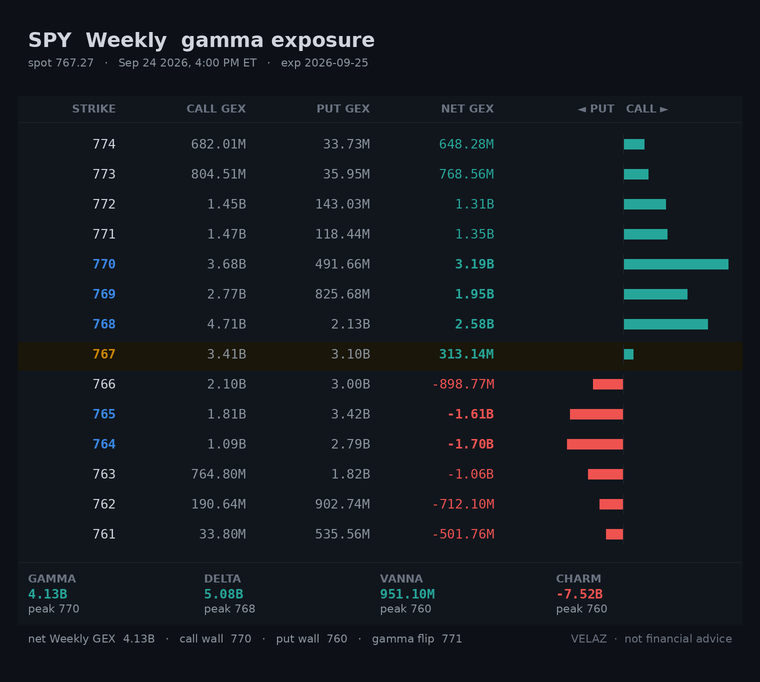This screenshot has height=682, width=760.
Task: Select highlighted strike 768
Action: coord(104,324)
